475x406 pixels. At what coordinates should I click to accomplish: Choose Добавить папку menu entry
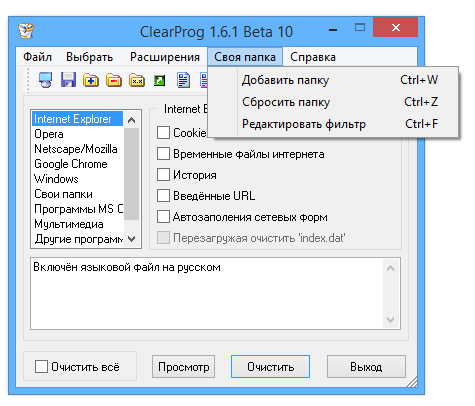333,80
